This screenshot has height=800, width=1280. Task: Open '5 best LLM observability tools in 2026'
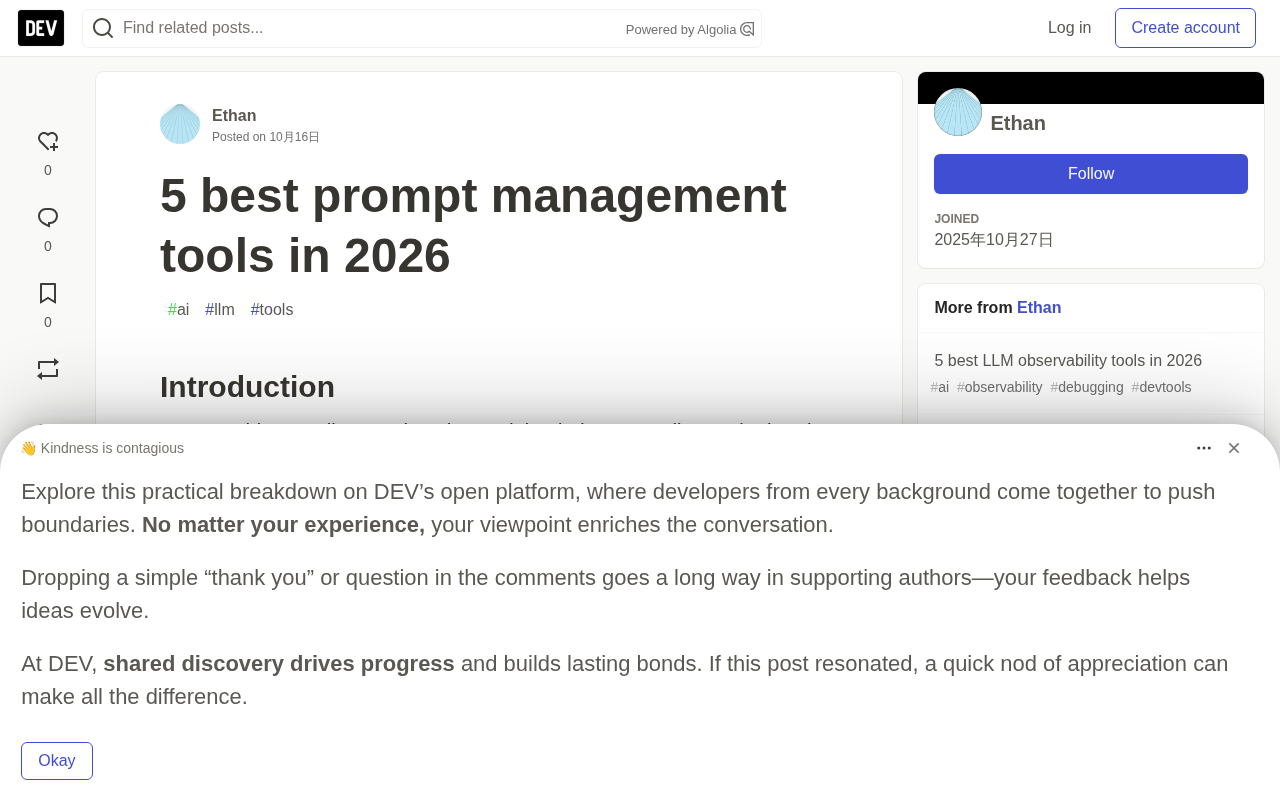(x=1068, y=361)
